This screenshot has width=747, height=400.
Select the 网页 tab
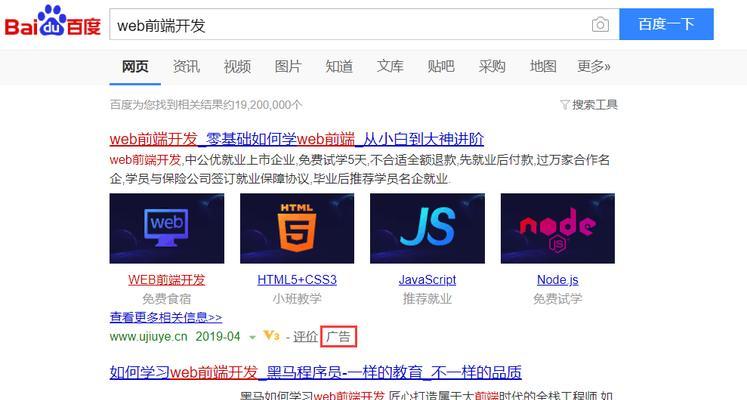(135, 66)
